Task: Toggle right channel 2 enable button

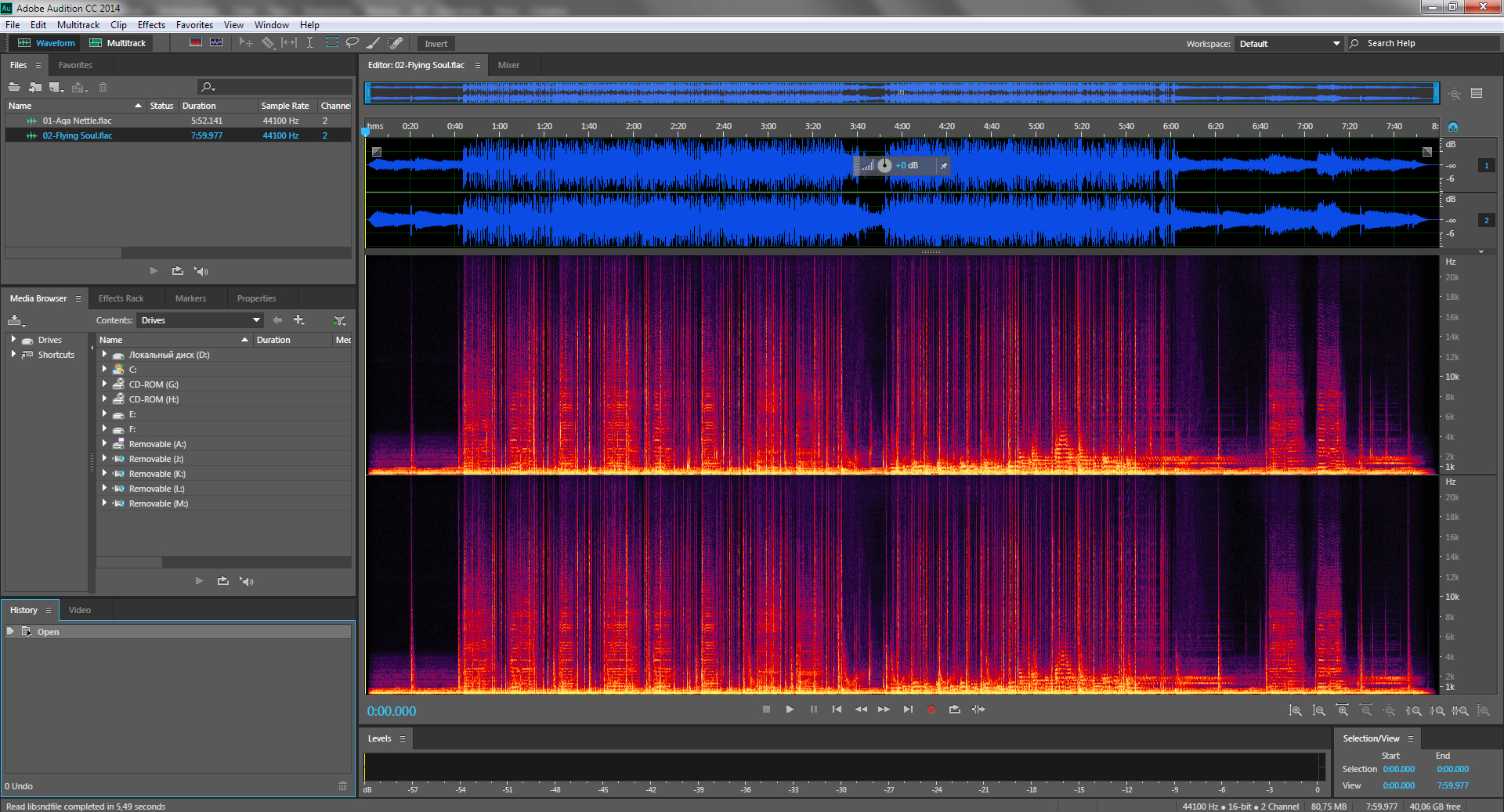Action: click(1487, 220)
